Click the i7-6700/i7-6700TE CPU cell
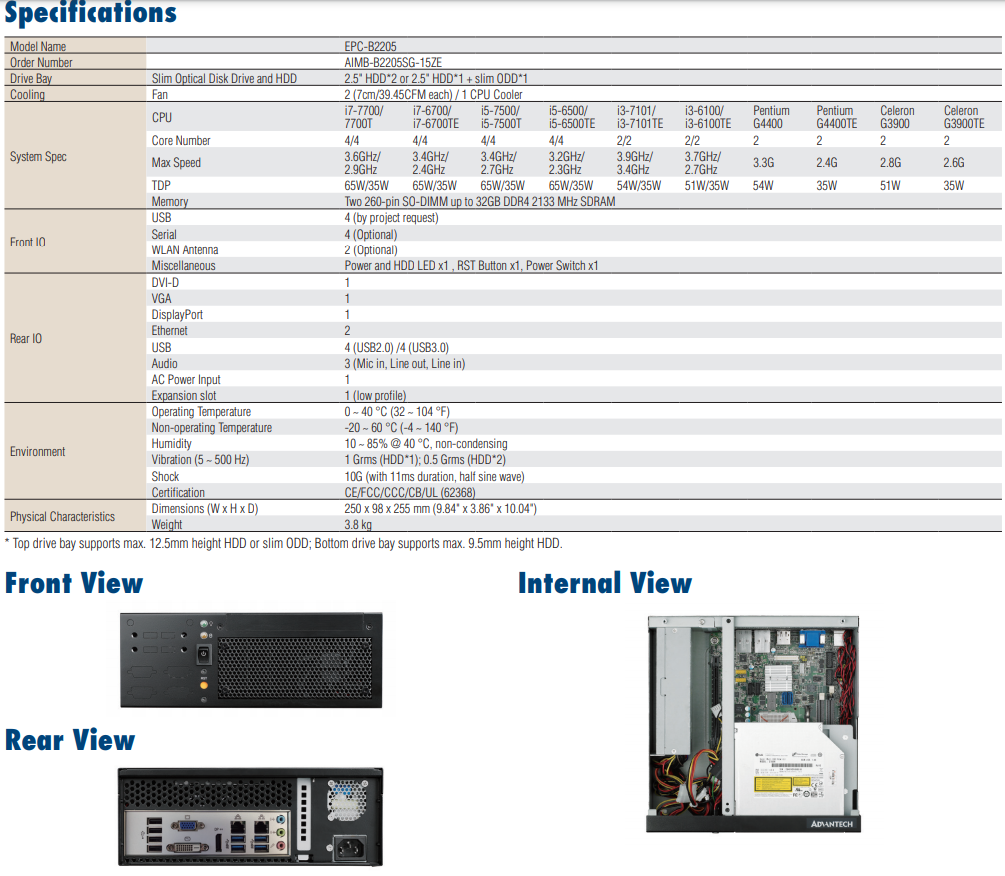The image size is (1005, 876). pos(436,117)
